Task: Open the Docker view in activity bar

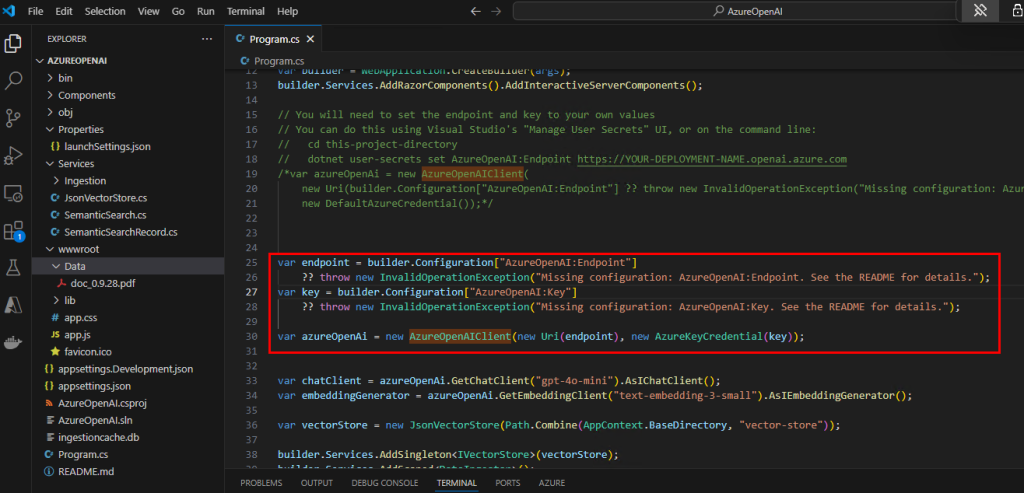Action: coord(13,342)
